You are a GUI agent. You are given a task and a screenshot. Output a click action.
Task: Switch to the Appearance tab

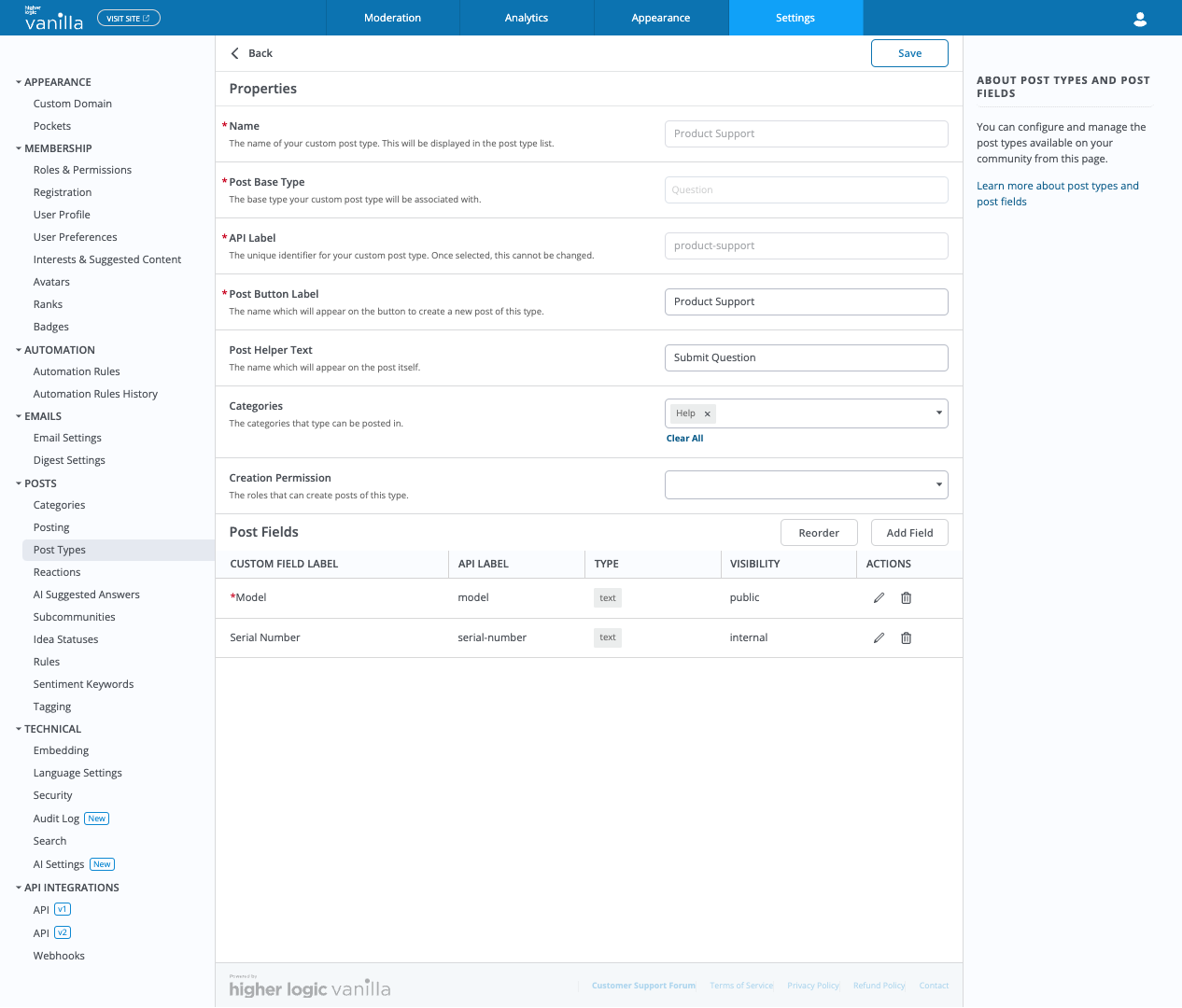(x=661, y=18)
